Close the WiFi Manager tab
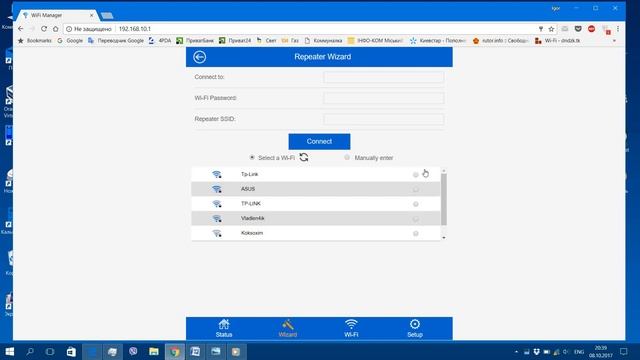Screen dimensions: 640x360 click(x=91, y=15)
